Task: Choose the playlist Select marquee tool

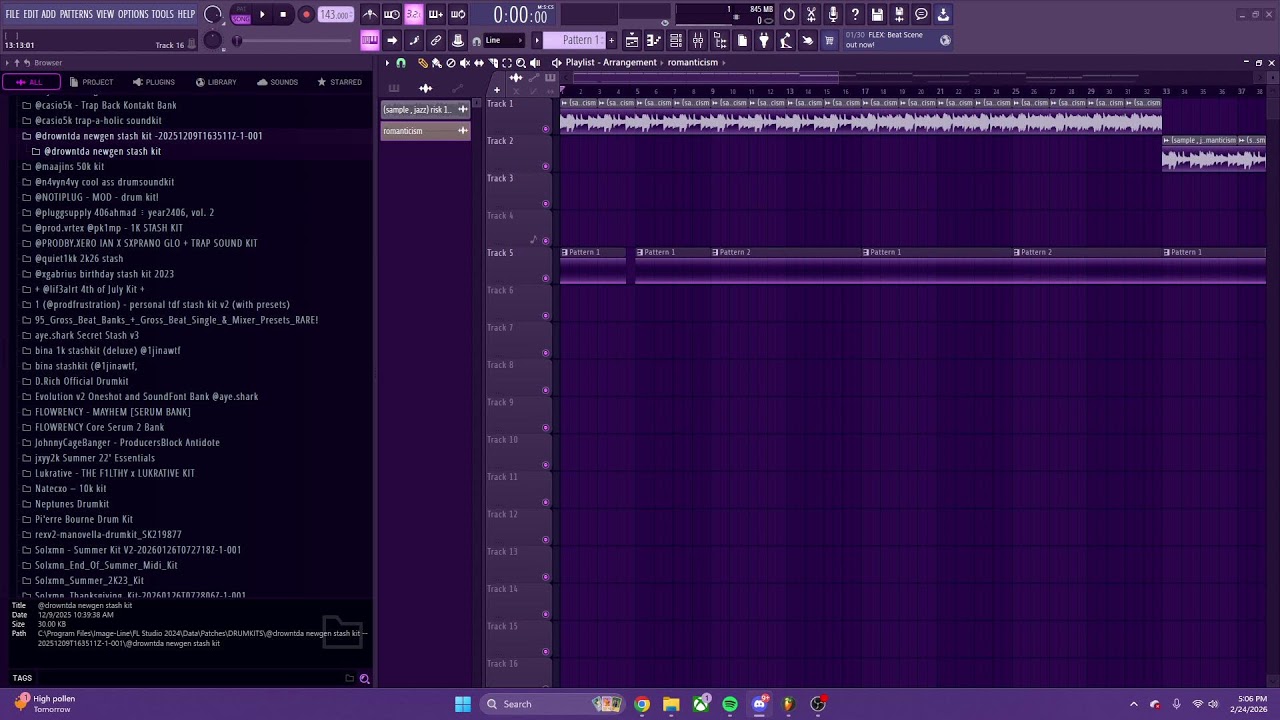Action: 507,63
